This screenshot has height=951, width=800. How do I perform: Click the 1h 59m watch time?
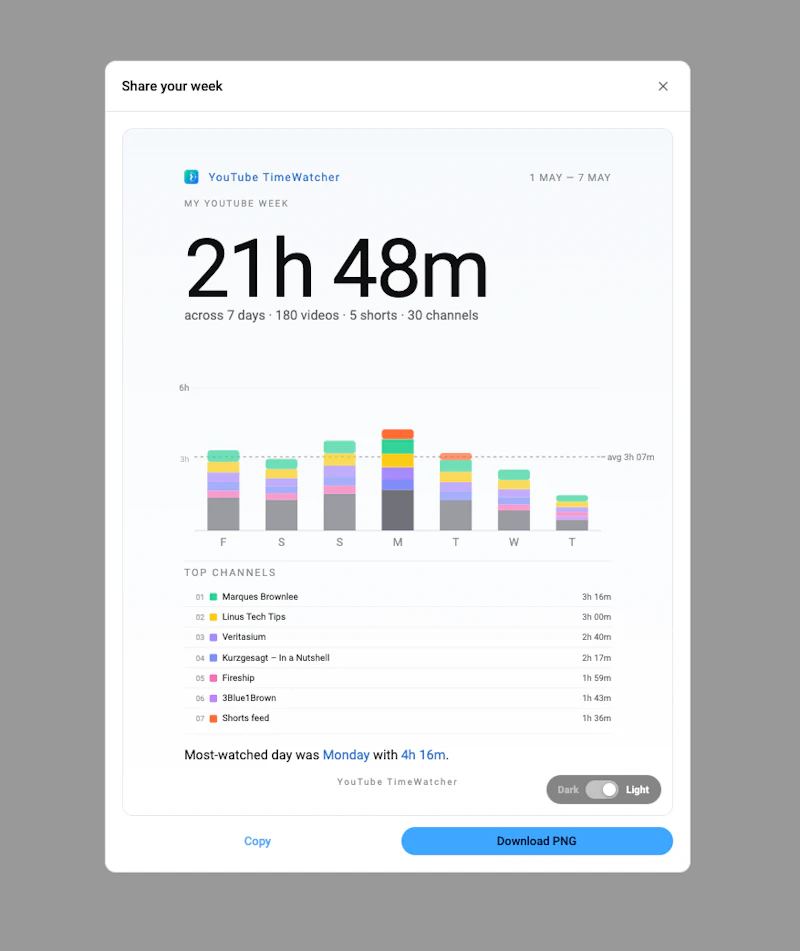(x=597, y=678)
